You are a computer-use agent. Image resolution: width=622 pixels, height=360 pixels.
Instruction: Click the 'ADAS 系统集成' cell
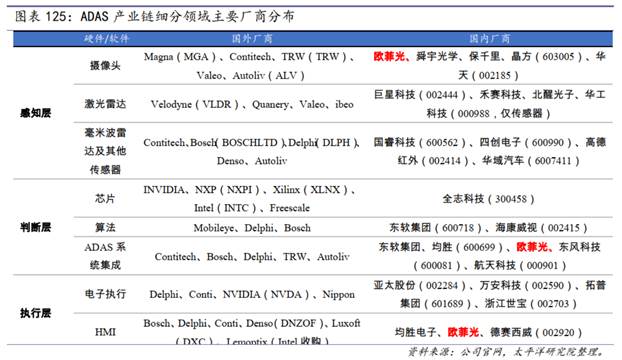(x=105, y=256)
